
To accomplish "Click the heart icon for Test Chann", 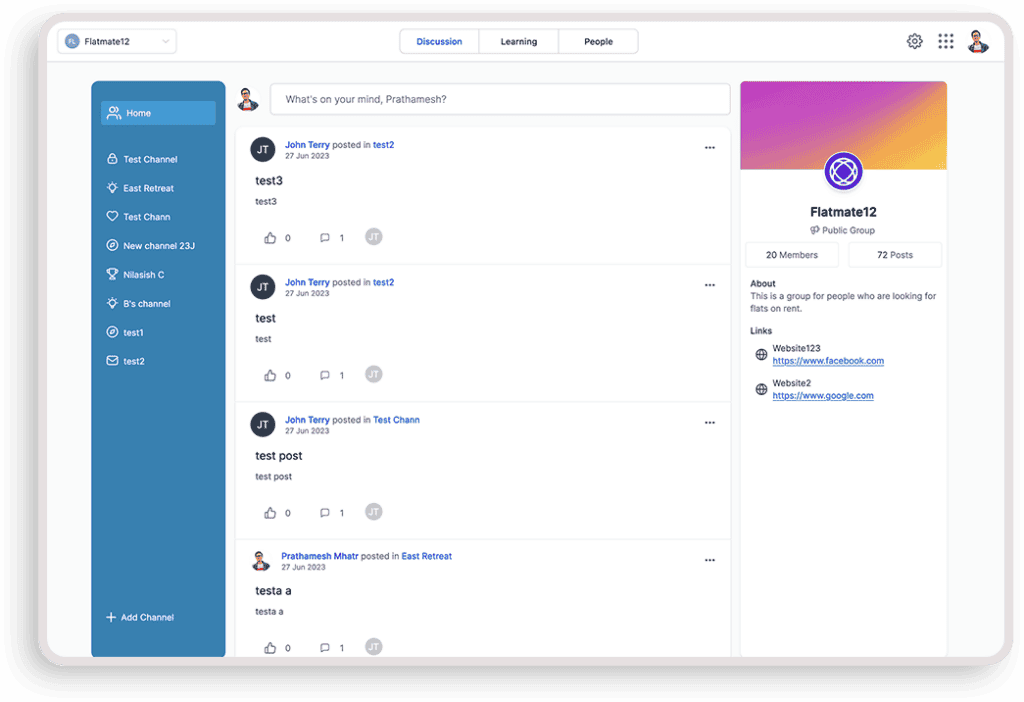I will pos(112,217).
